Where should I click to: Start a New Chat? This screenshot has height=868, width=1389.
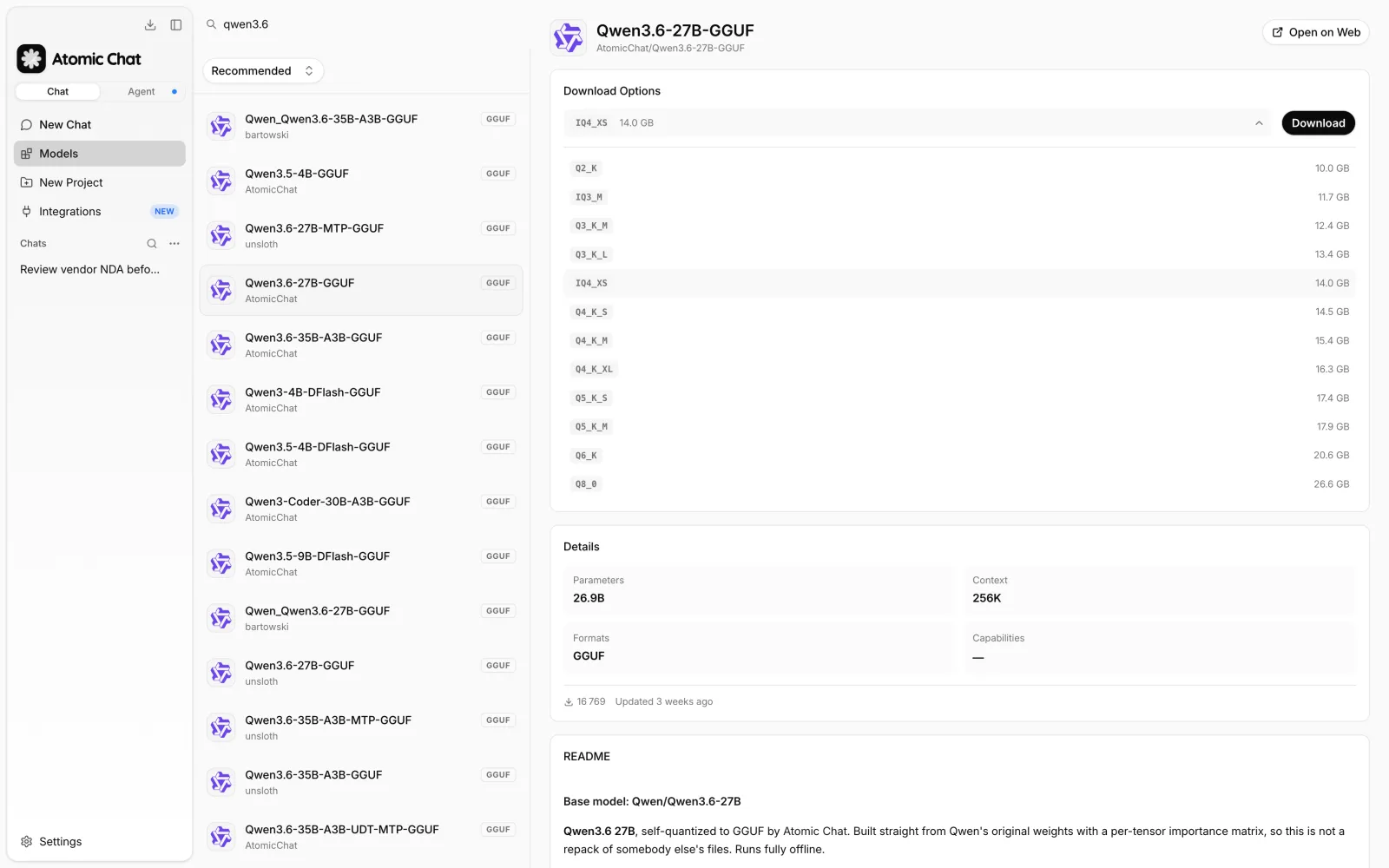pos(100,125)
